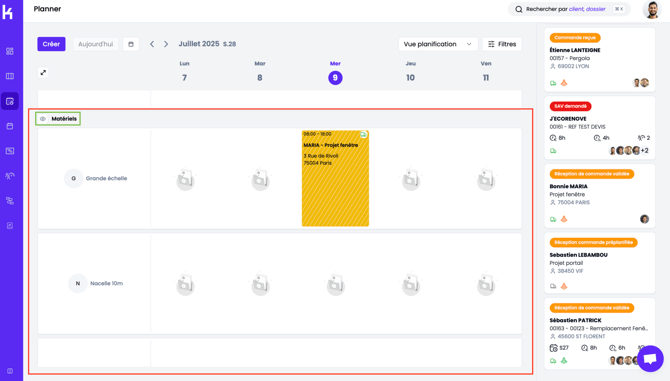The height and width of the screenshot is (381, 670).
Task: Click the Commande reçue status badge
Action: [x=575, y=38]
